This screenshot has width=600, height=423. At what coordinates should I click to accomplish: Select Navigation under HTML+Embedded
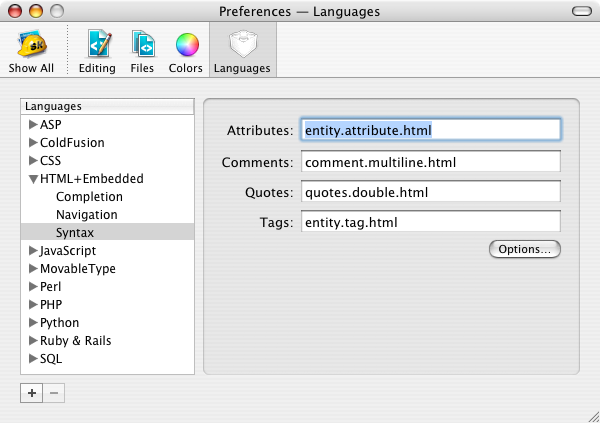coord(86,215)
